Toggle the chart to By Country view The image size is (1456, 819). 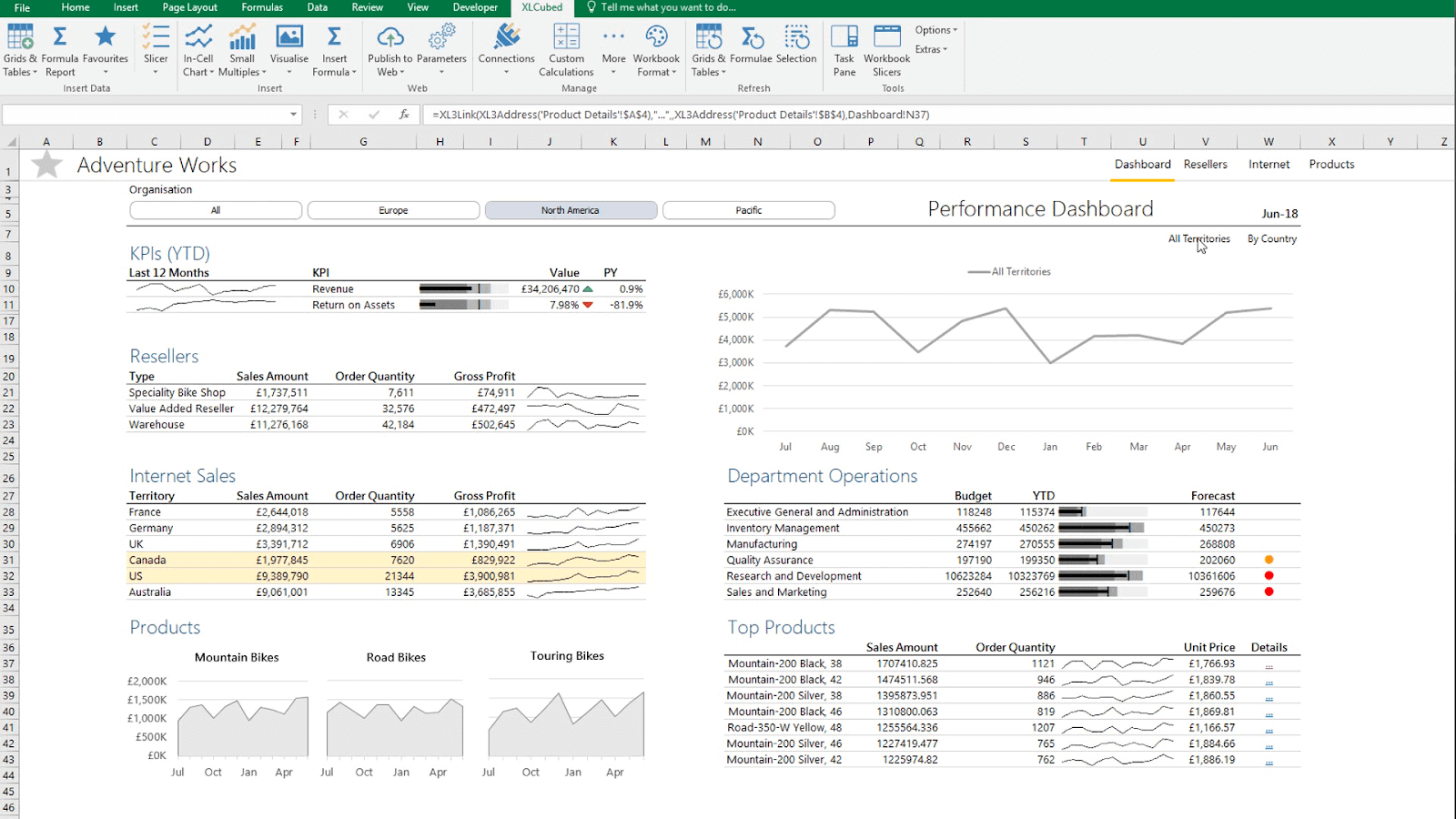click(1270, 238)
